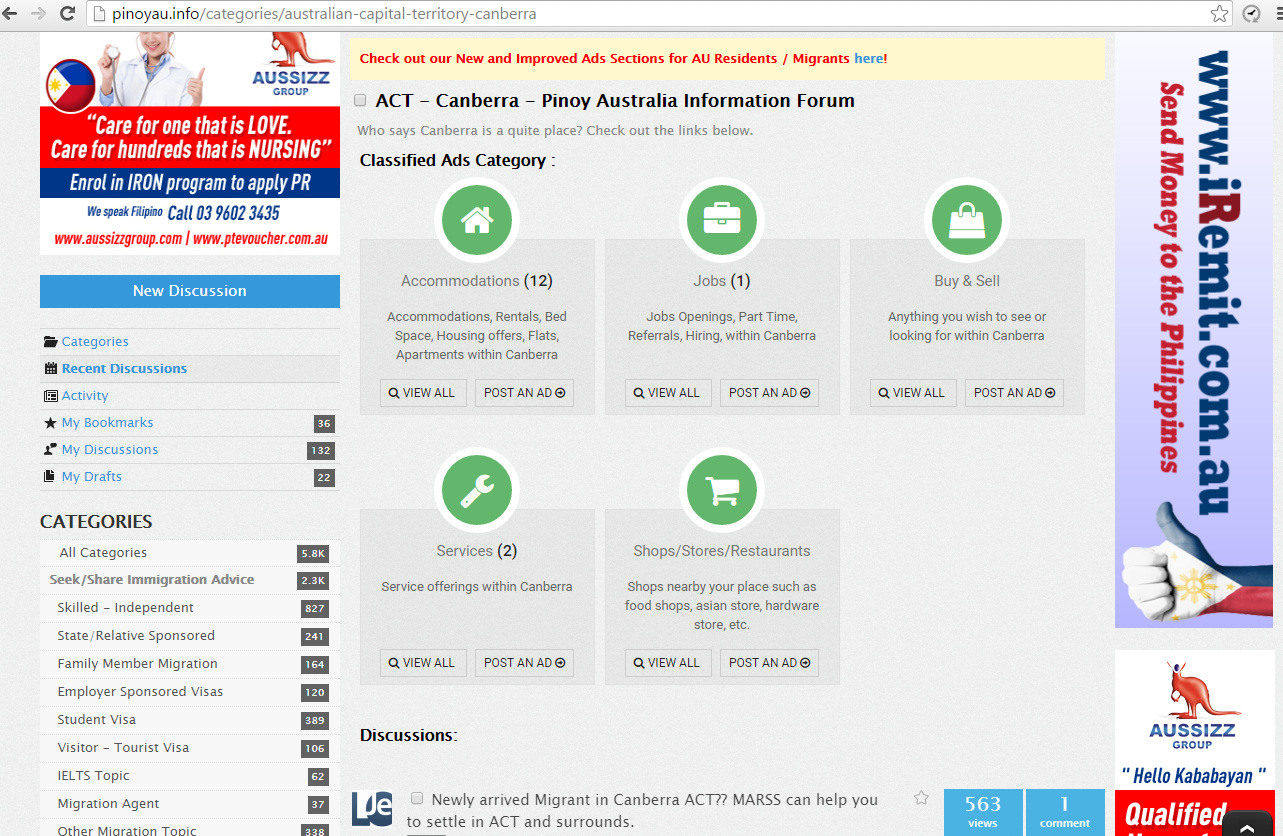Open My Bookmarks in the sidebar
This screenshot has height=836, width=1283.
[107, 423]
